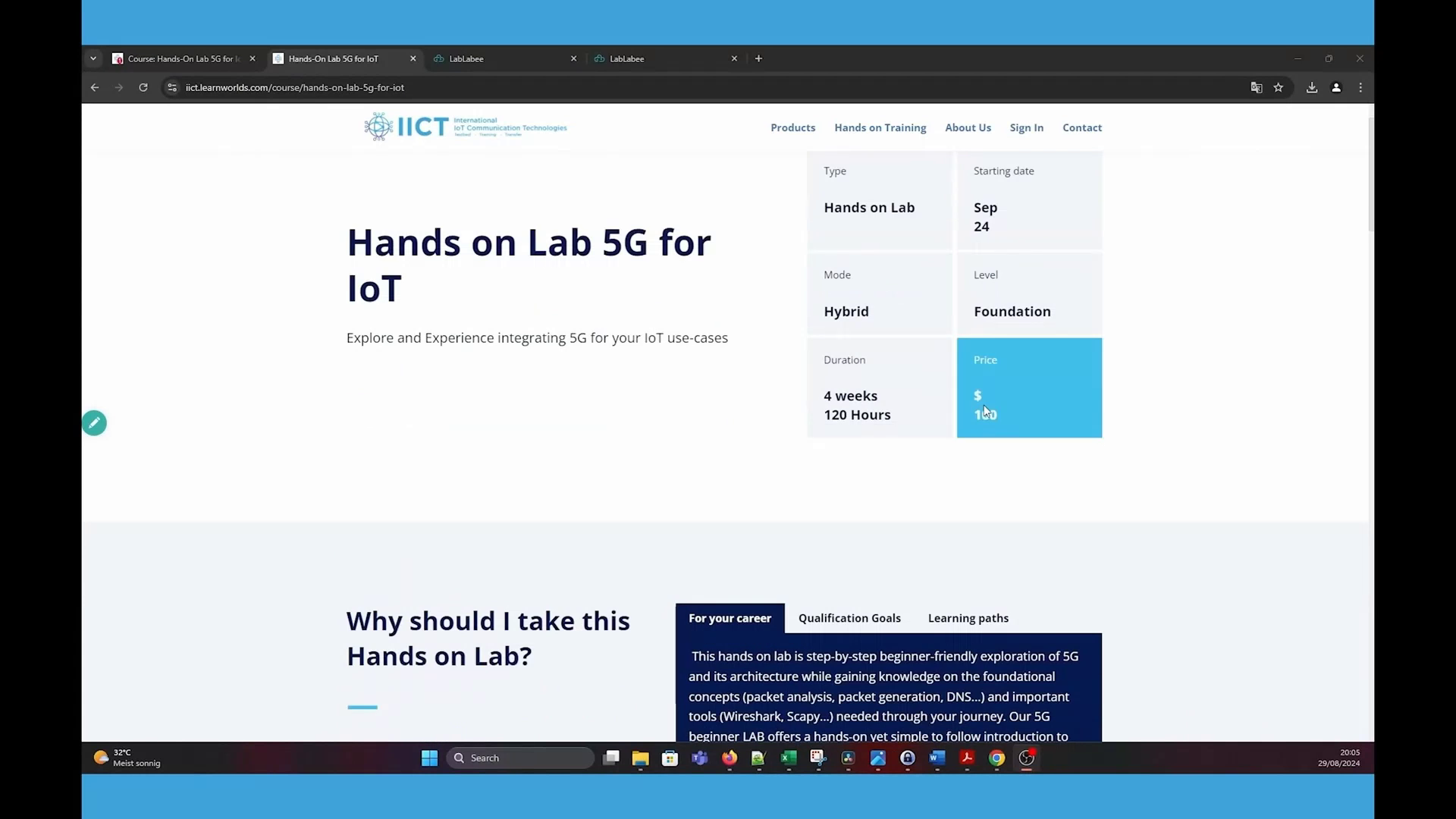
Task: Click the Chrome profile avatar icon
Action: tap(1336, 87)
